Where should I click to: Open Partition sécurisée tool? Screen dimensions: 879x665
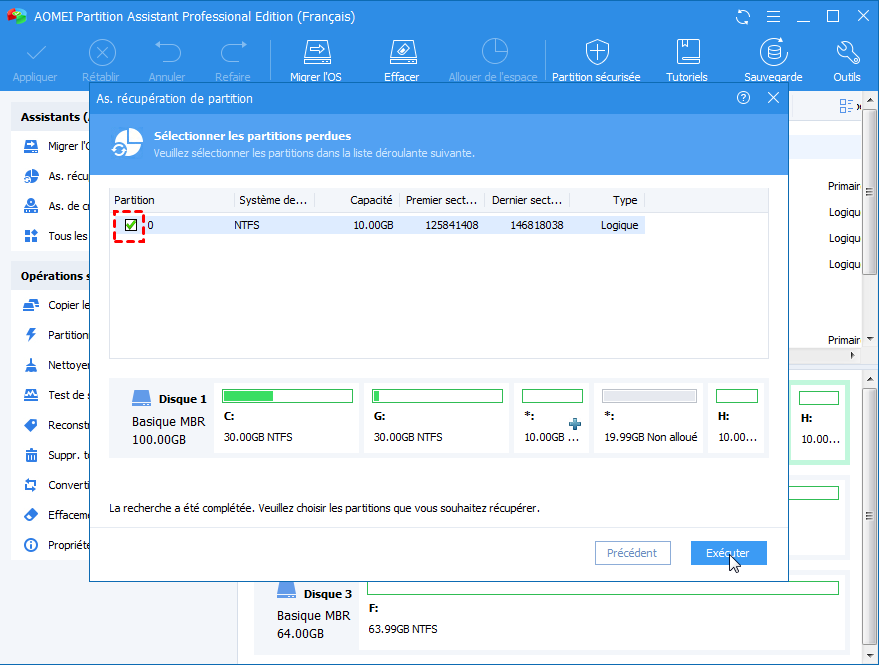596,61
